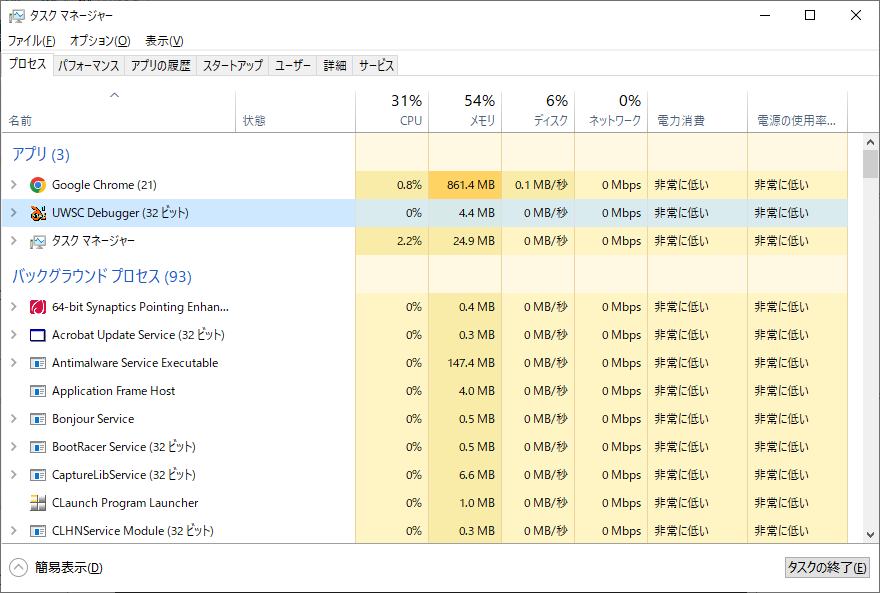
Task: Click Task Manager's 2.2% CPU cell
Action: pos(392,241)
